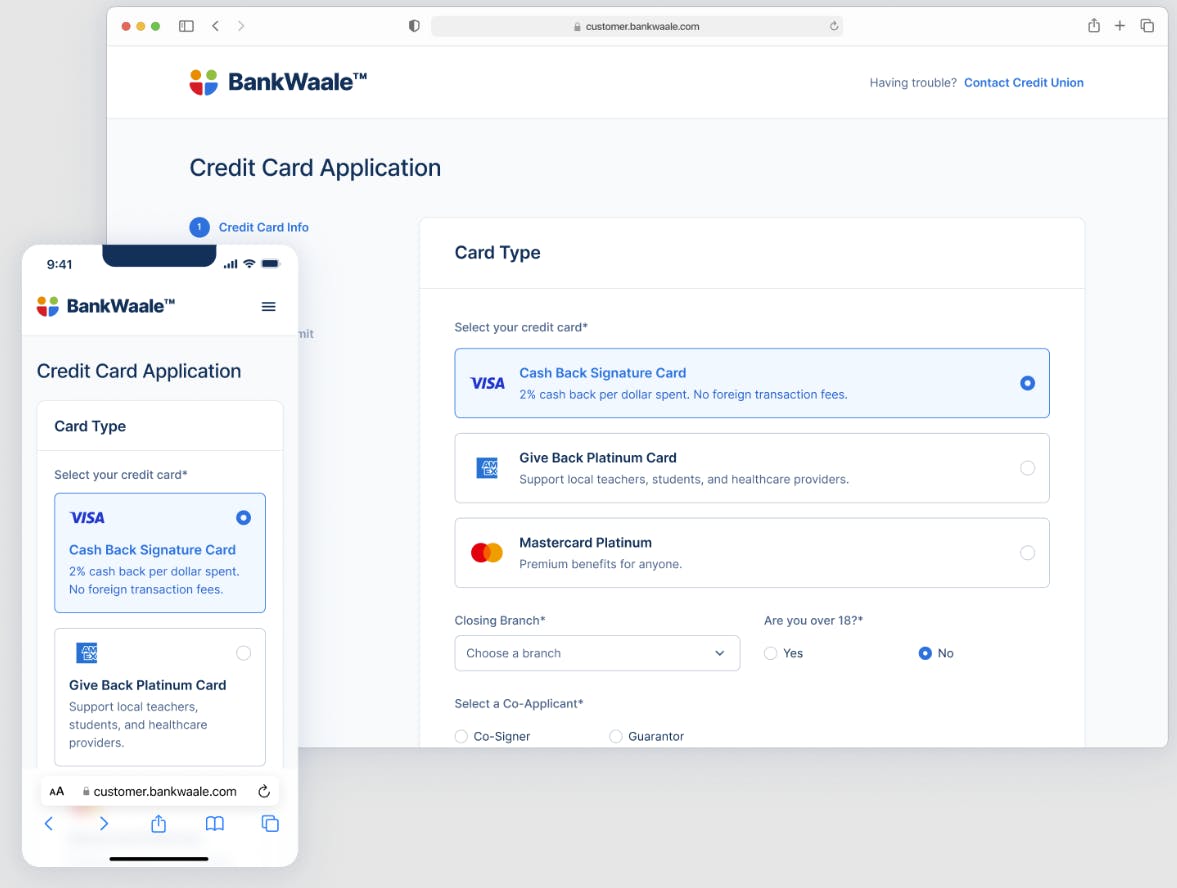Select Give Back Platinum Card radio on desktop
Viewport: 1177px width, 888px height.
tap(1028, 468)
